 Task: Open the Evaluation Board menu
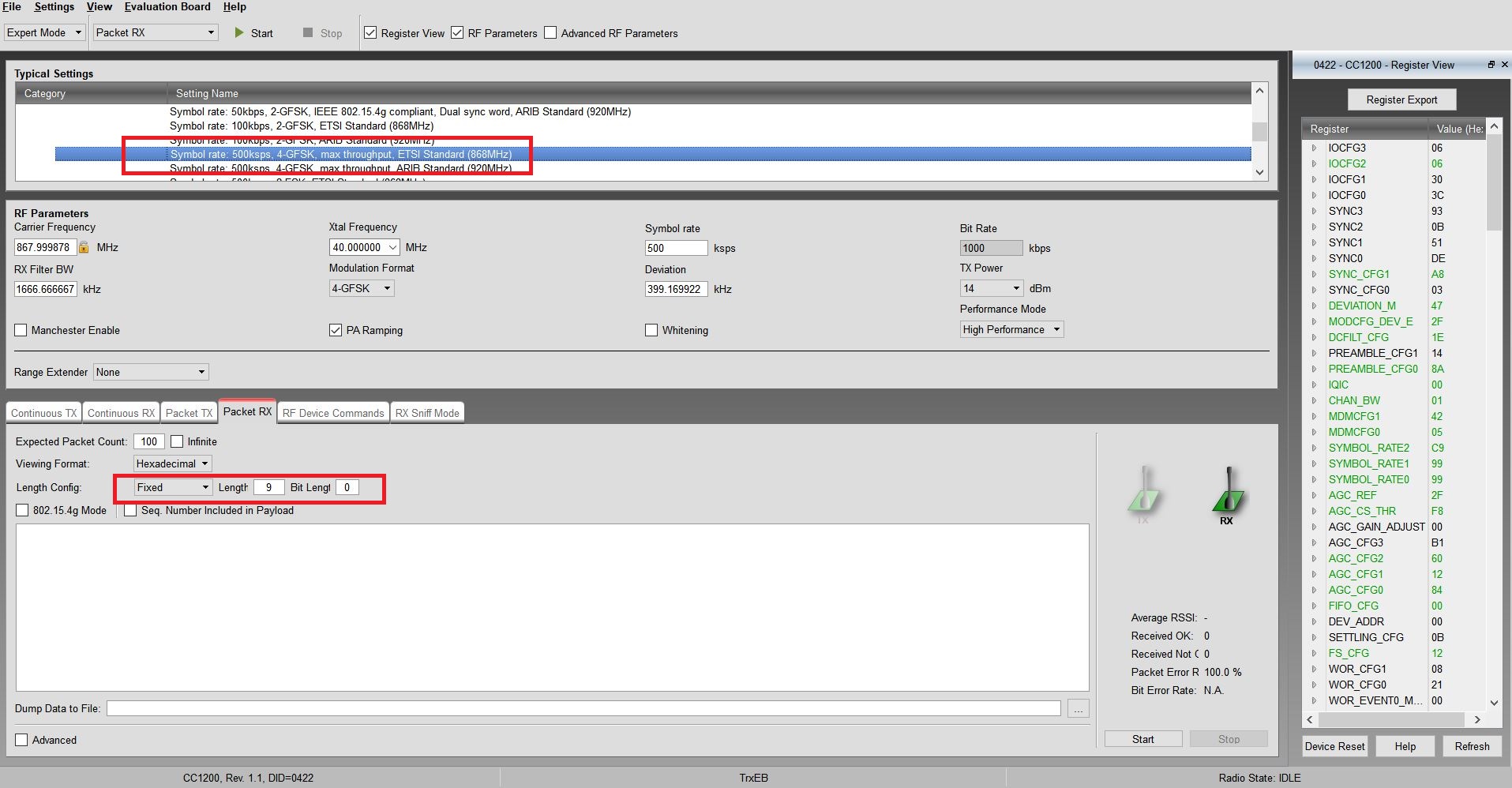[167, 7]
